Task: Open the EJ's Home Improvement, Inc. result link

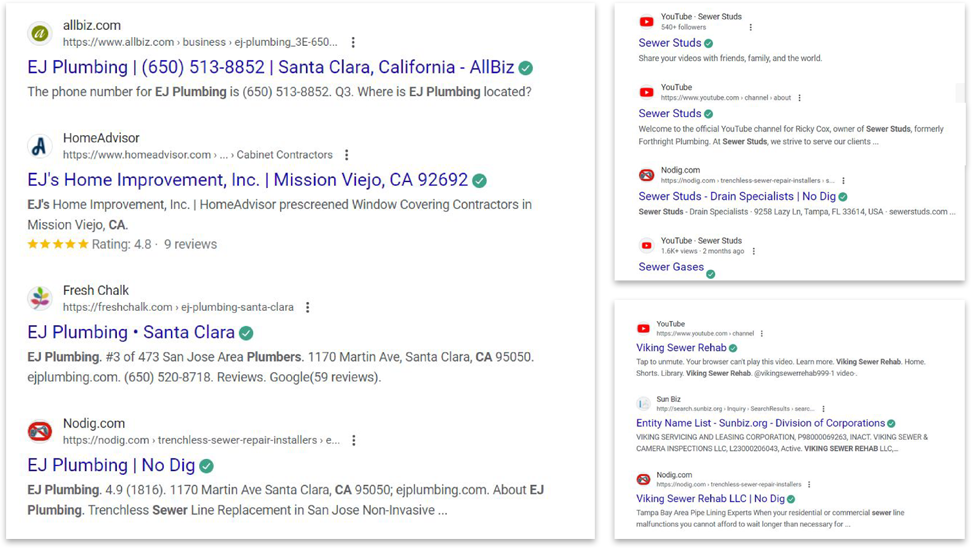Action: coord(247,180)
